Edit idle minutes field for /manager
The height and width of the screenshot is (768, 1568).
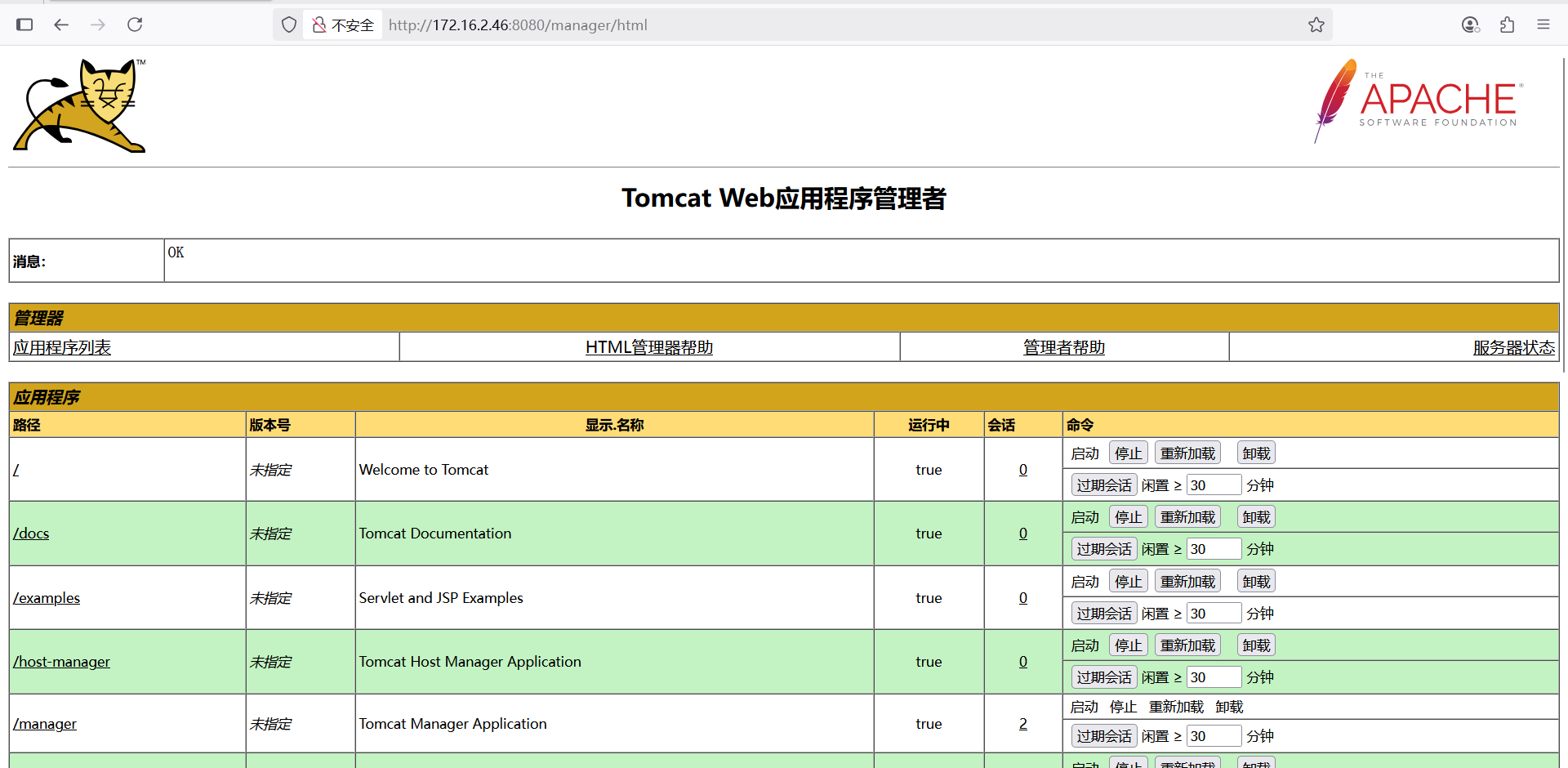[1214, 736]
